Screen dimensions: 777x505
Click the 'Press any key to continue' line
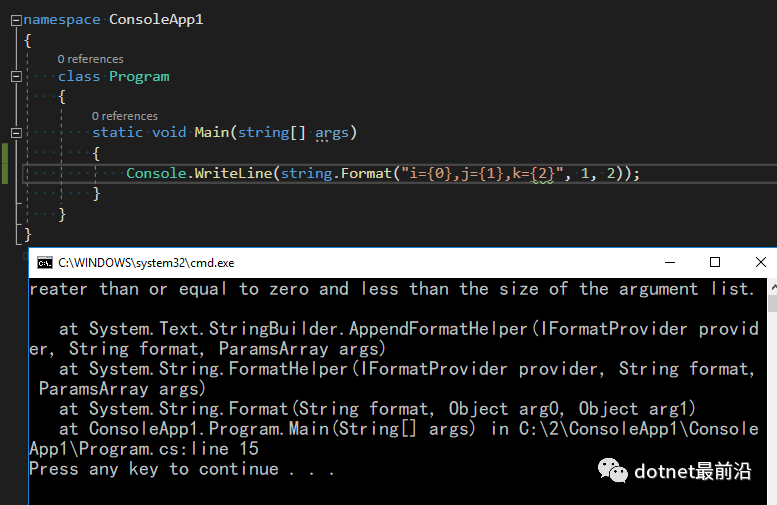pos(182,469)
